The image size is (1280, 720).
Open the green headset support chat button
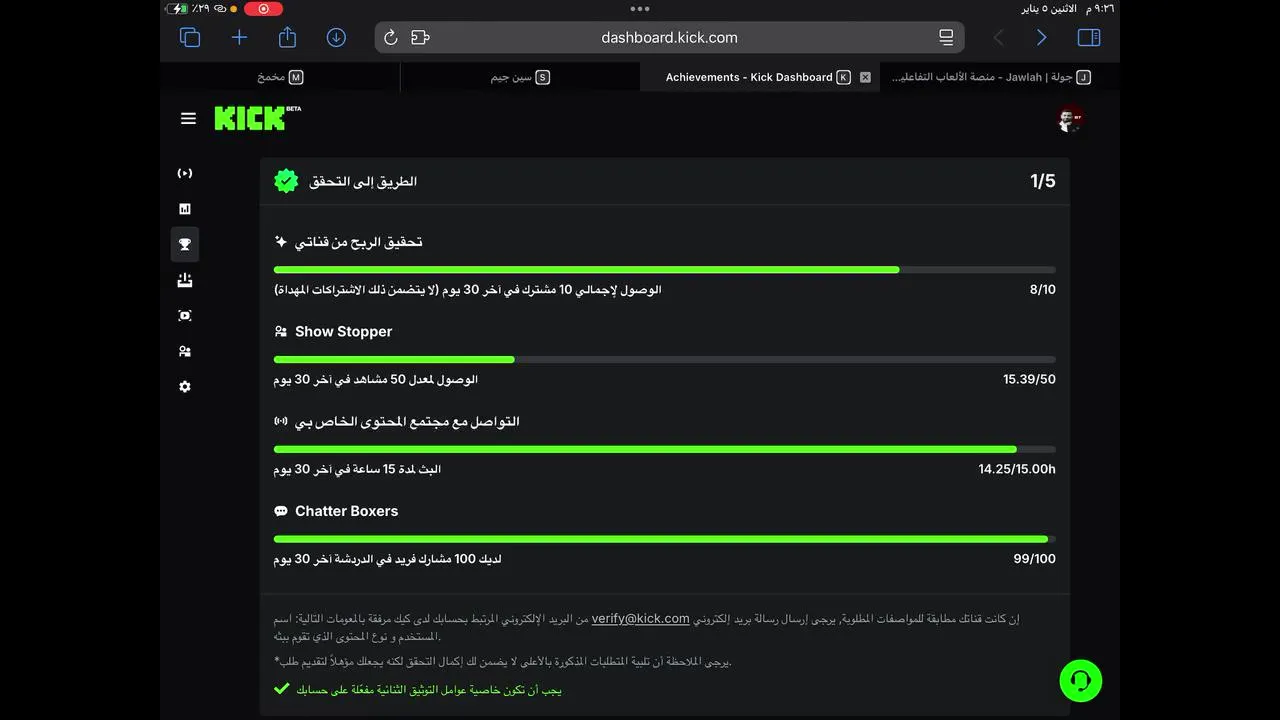[1081, 681]
